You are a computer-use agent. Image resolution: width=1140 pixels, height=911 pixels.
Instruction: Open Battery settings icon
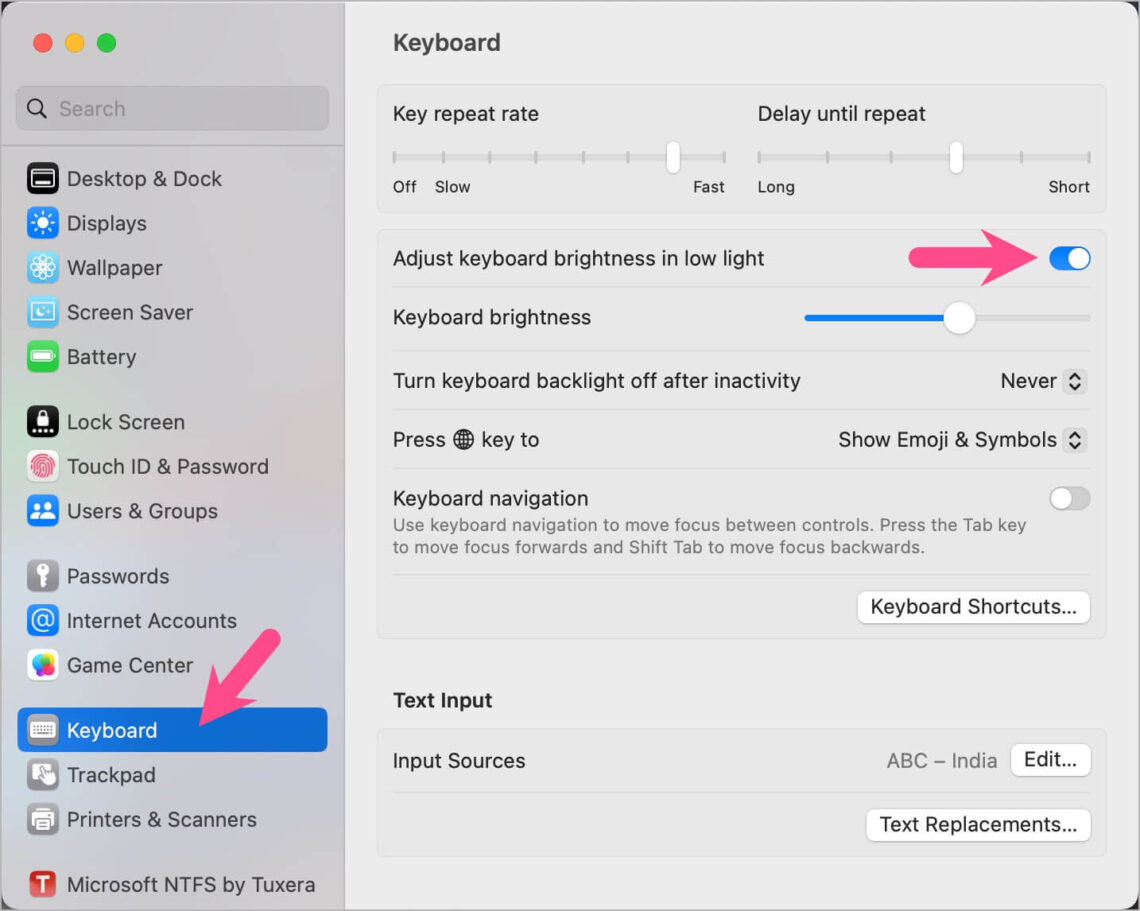(41, 357)
